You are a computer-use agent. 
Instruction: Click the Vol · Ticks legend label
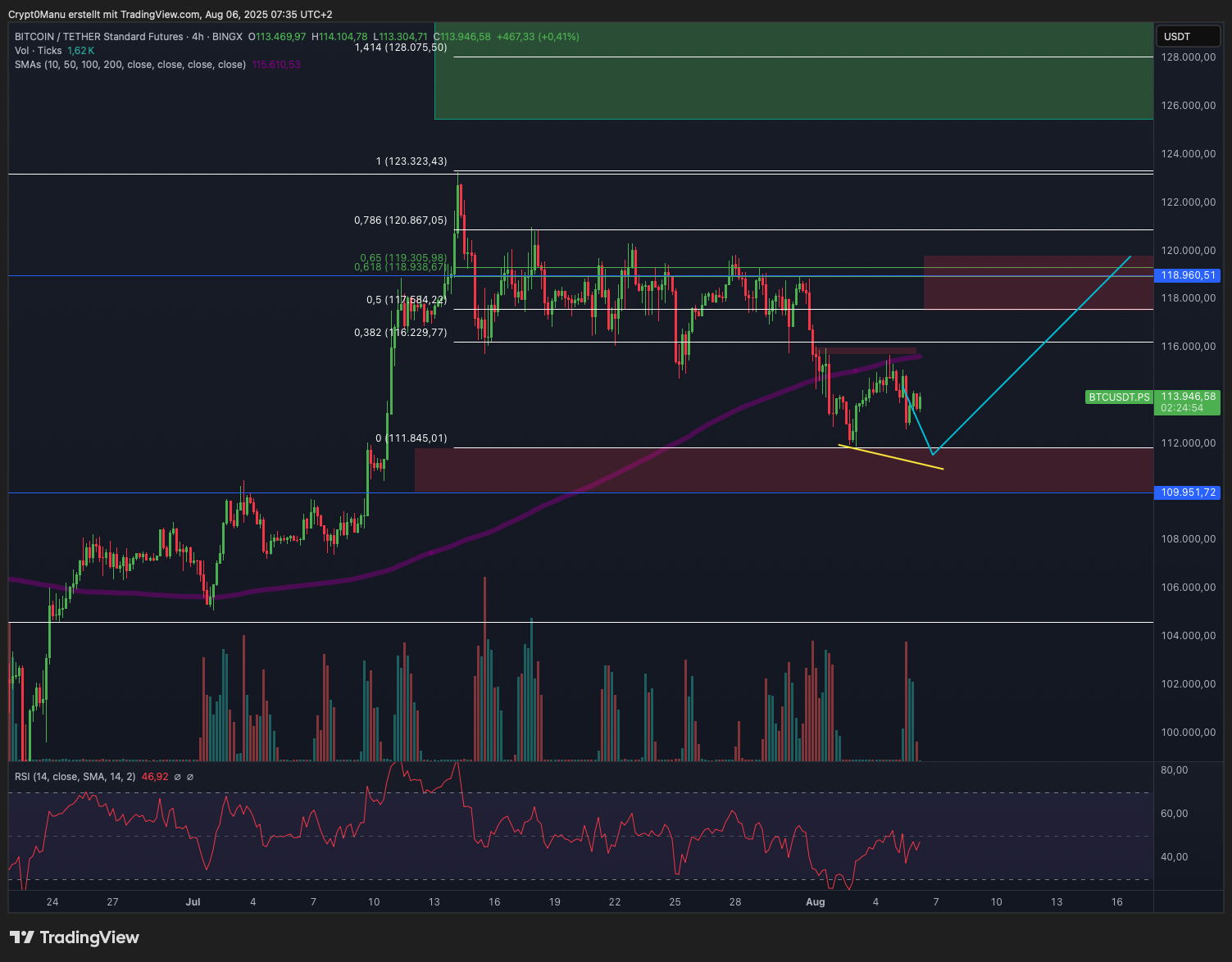coord(38,51)
